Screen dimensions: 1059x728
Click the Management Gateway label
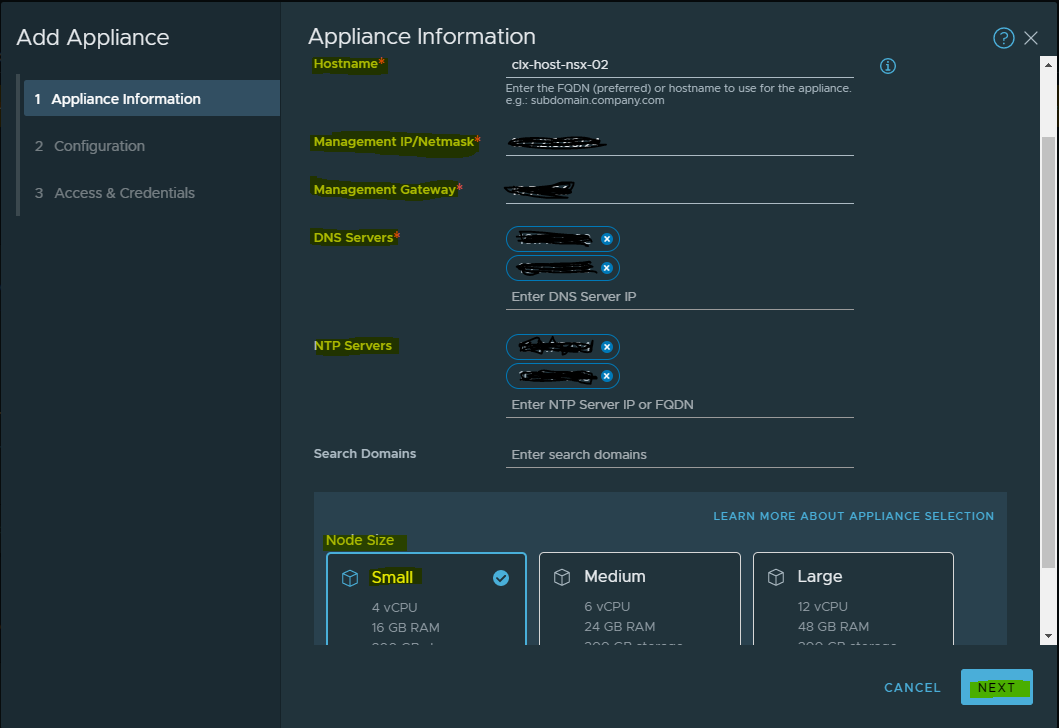click(388, 190)
